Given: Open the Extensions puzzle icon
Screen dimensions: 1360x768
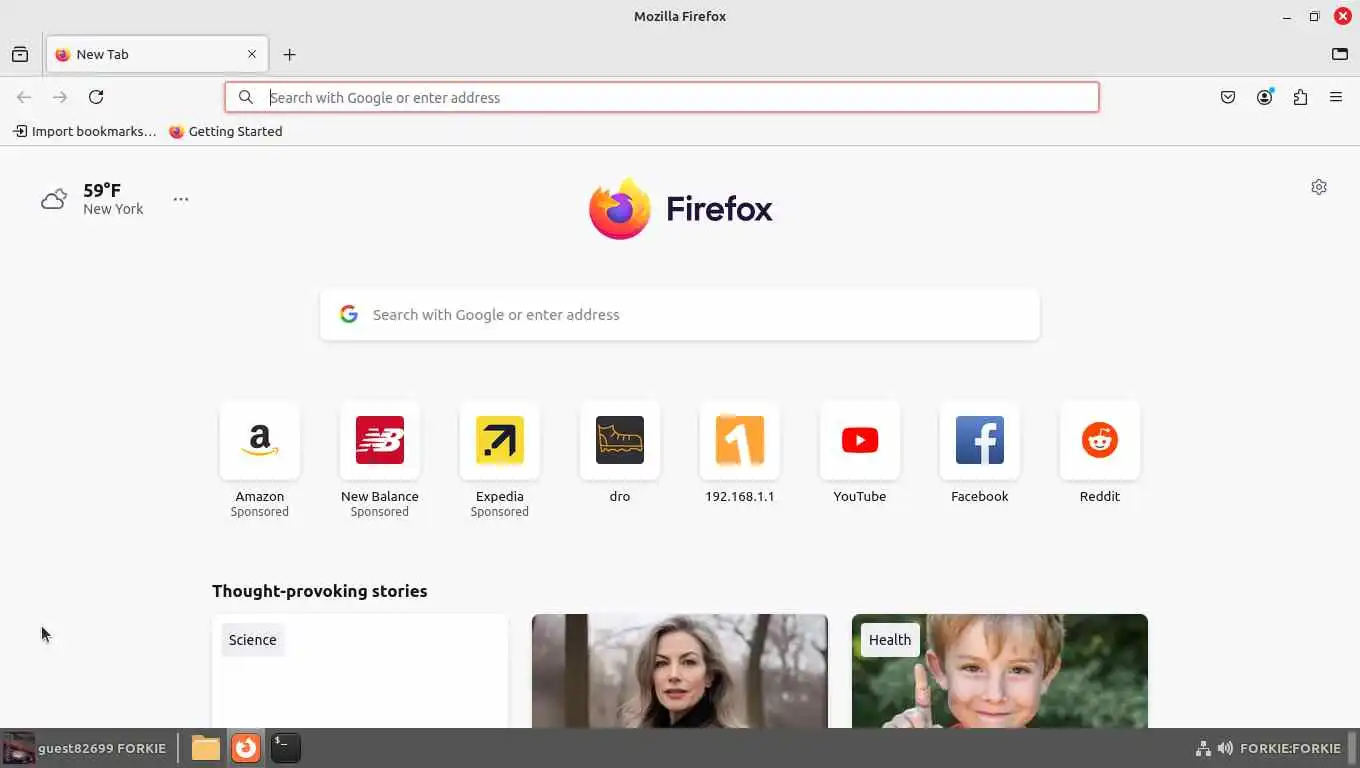Looking at the screenshot, I should pyautogui.click(x=1300, y=97).
